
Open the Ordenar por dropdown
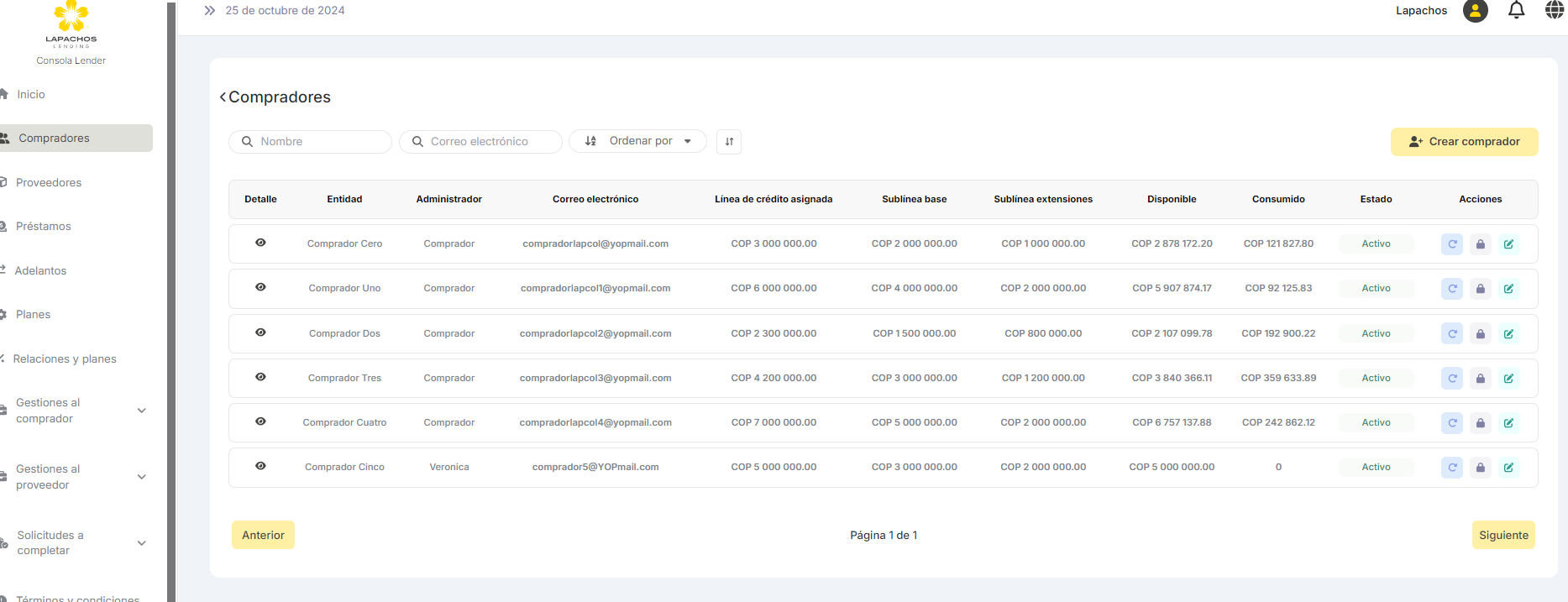pos(637,141)
